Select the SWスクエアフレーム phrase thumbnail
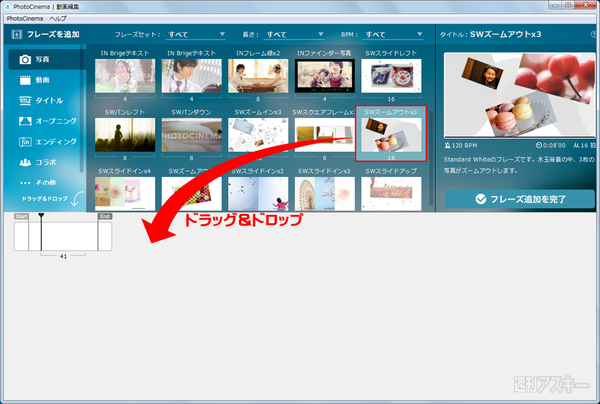Image resolution: width=600 pixels, height=404 pixels. [325, 135]
